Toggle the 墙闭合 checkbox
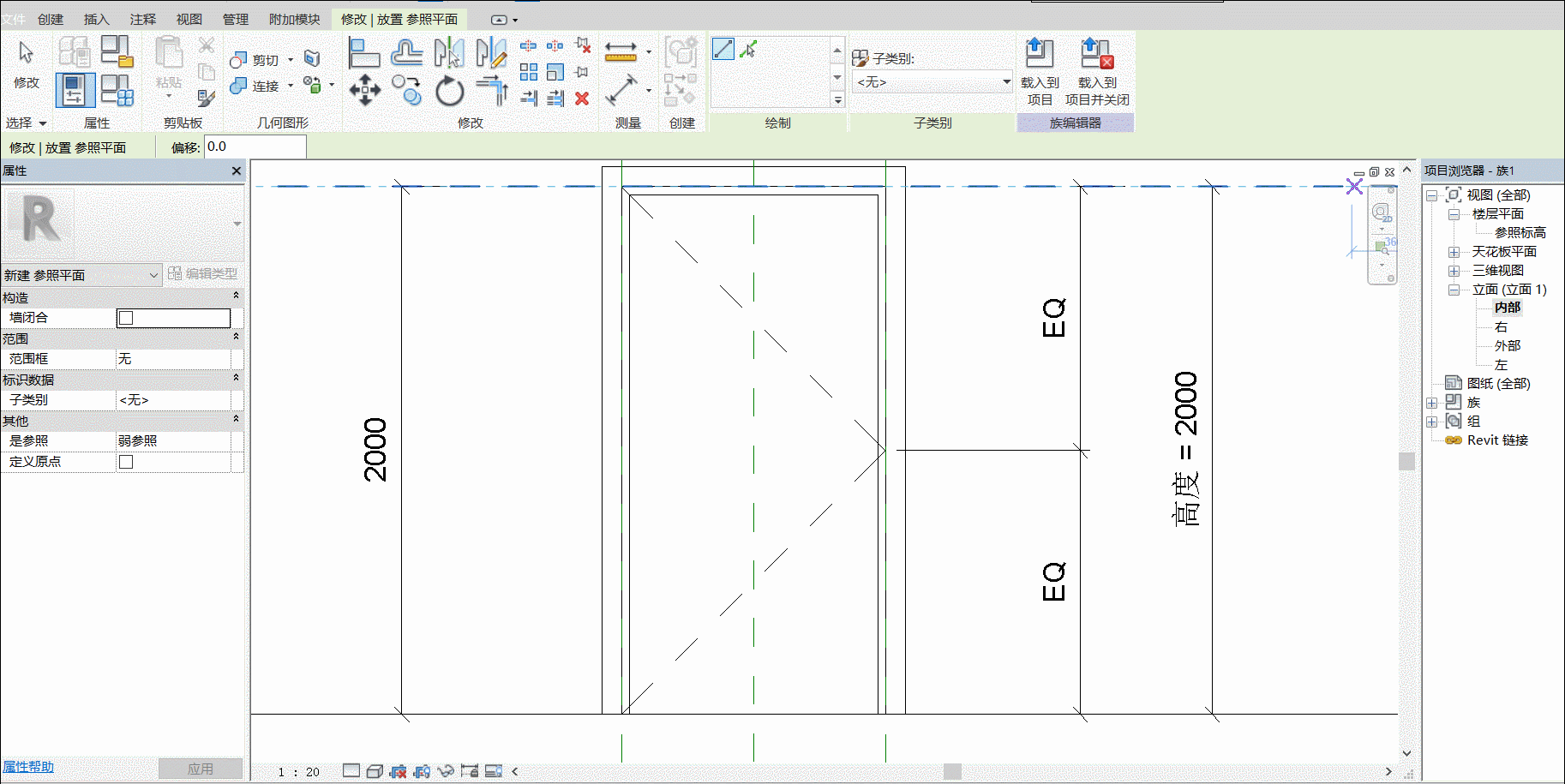 [126, 318]
